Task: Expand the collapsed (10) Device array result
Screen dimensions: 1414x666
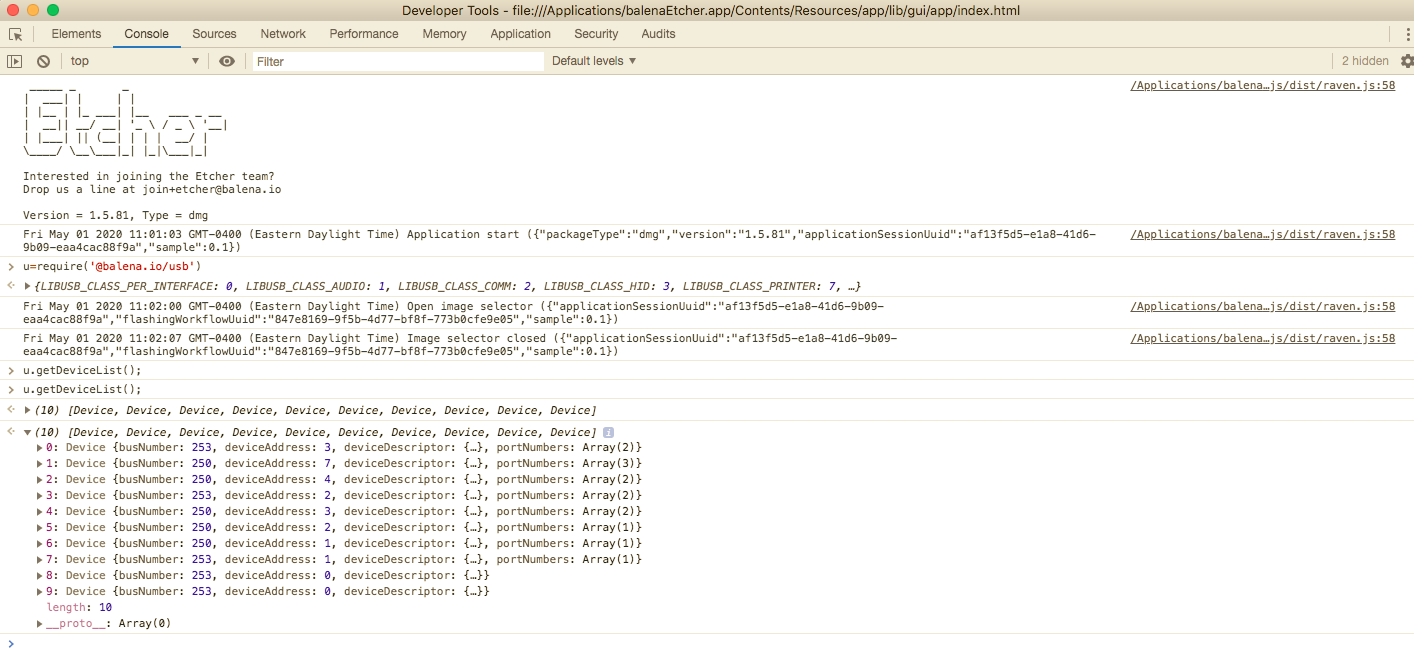Action: click(x=28, y=410)
